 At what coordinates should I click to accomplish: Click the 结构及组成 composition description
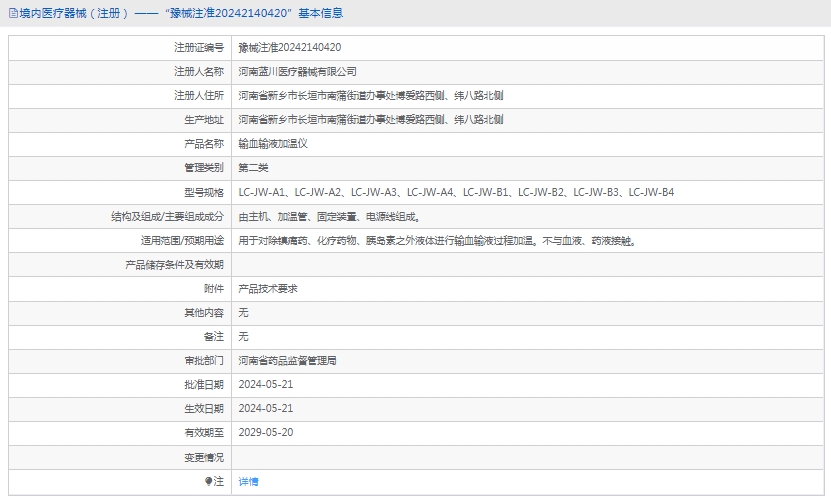click(x=329, y=216)
